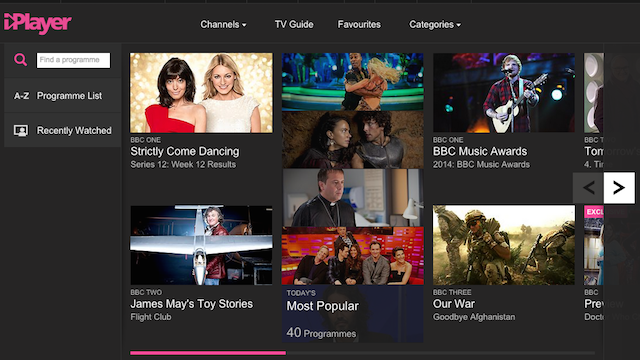The width and height of the screenshot is (640, 360).
Task: Click Goodbye Afghanistan episode subtitle
Action: coord(474,317)
